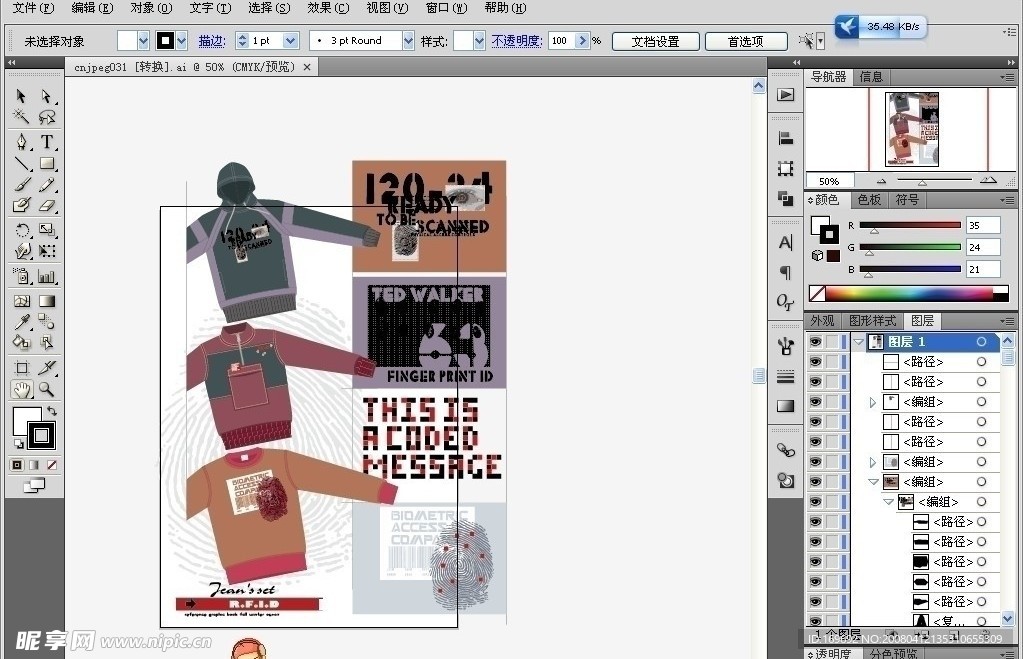The width and height of the screenshot is (1023, 659).
Task: Select the Eraser tool
Action: tap(46, 206)
